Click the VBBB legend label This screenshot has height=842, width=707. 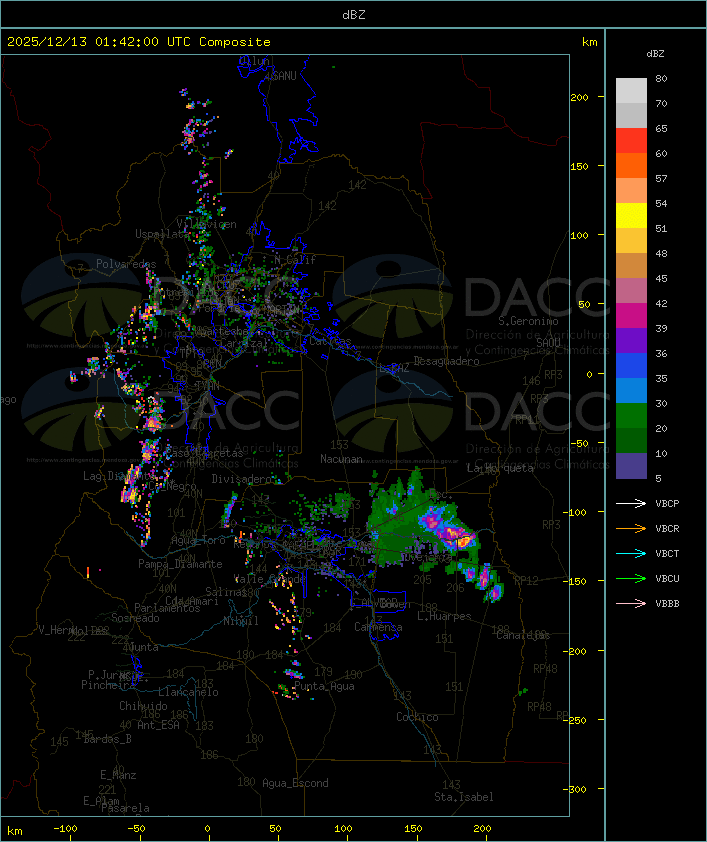pos(667,604)
